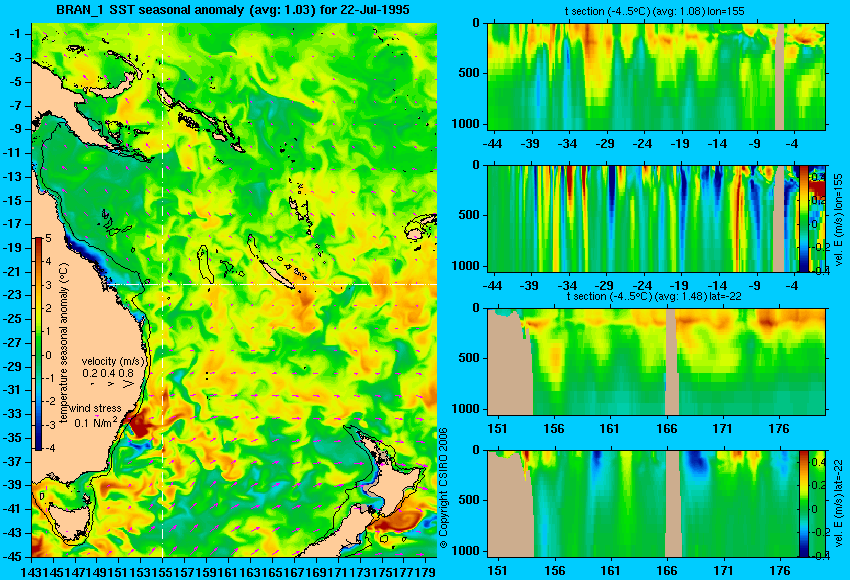Image resolution: width=850 pixels, height=580 pixels.
Task: Click latitude label '-1' on the map's left axis
Action: [14, 34]
